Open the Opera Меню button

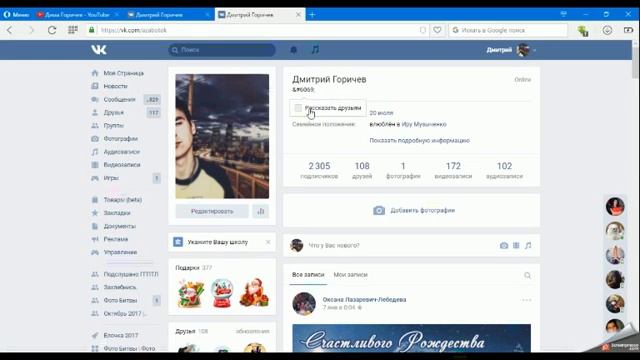click(x=16, y=15)
